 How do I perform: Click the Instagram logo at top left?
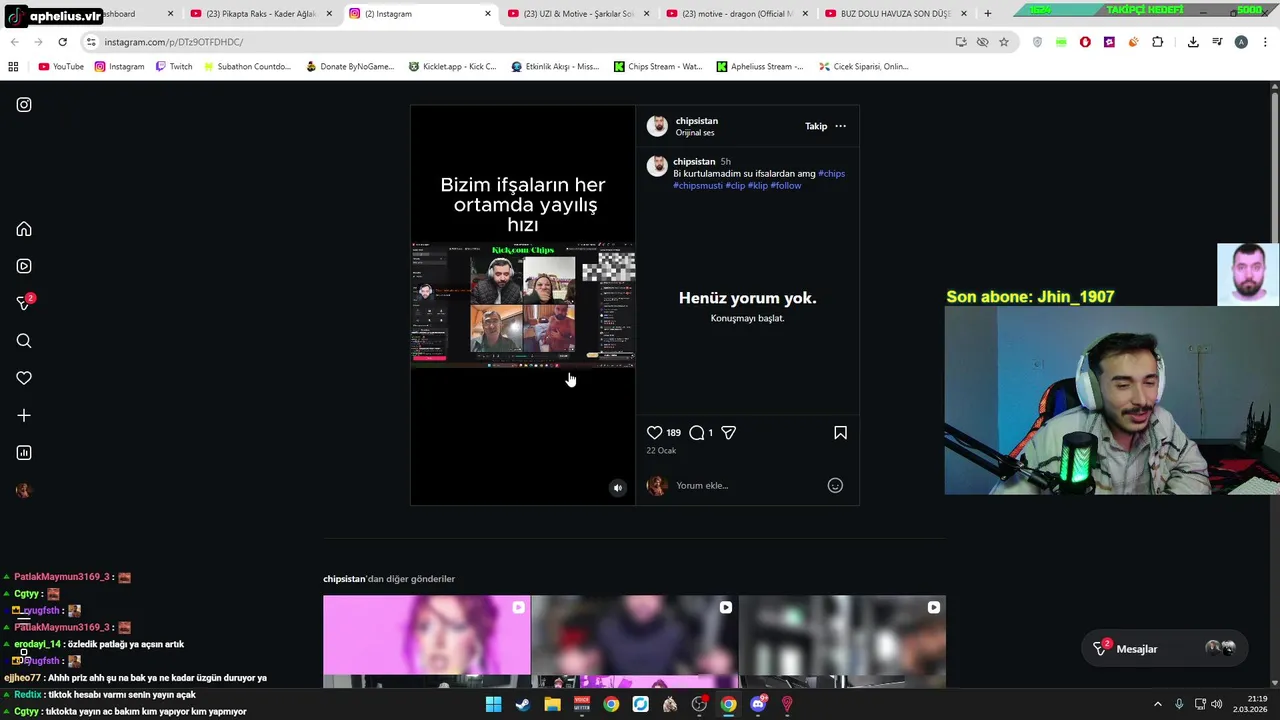click(24, 105)
